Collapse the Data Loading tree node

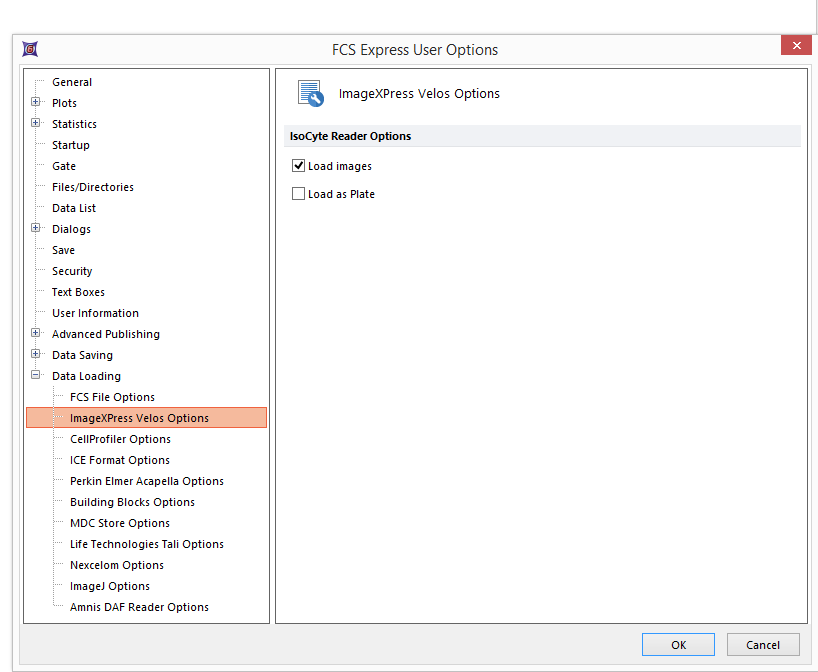tap(36, 376)
